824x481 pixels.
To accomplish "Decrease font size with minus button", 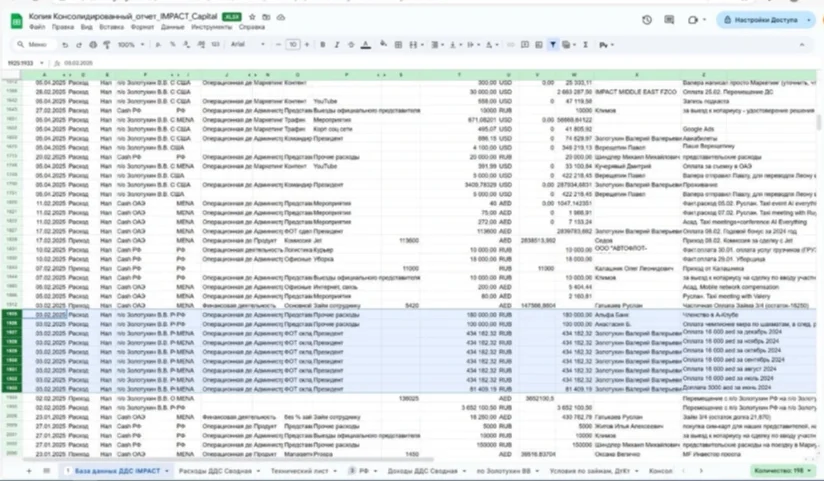I will (x=279, y=45).
